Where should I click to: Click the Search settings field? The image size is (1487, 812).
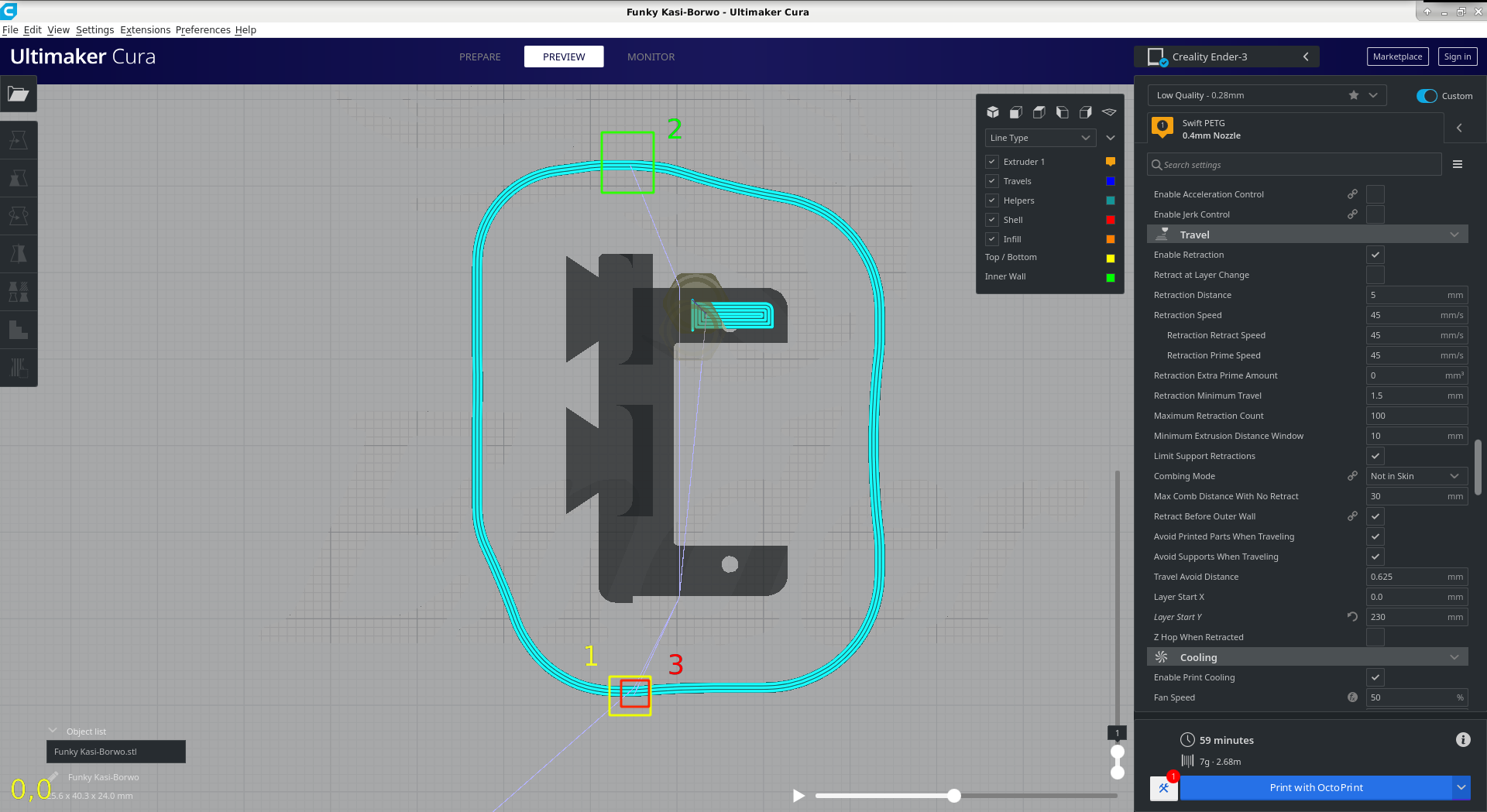point(1294,164)
